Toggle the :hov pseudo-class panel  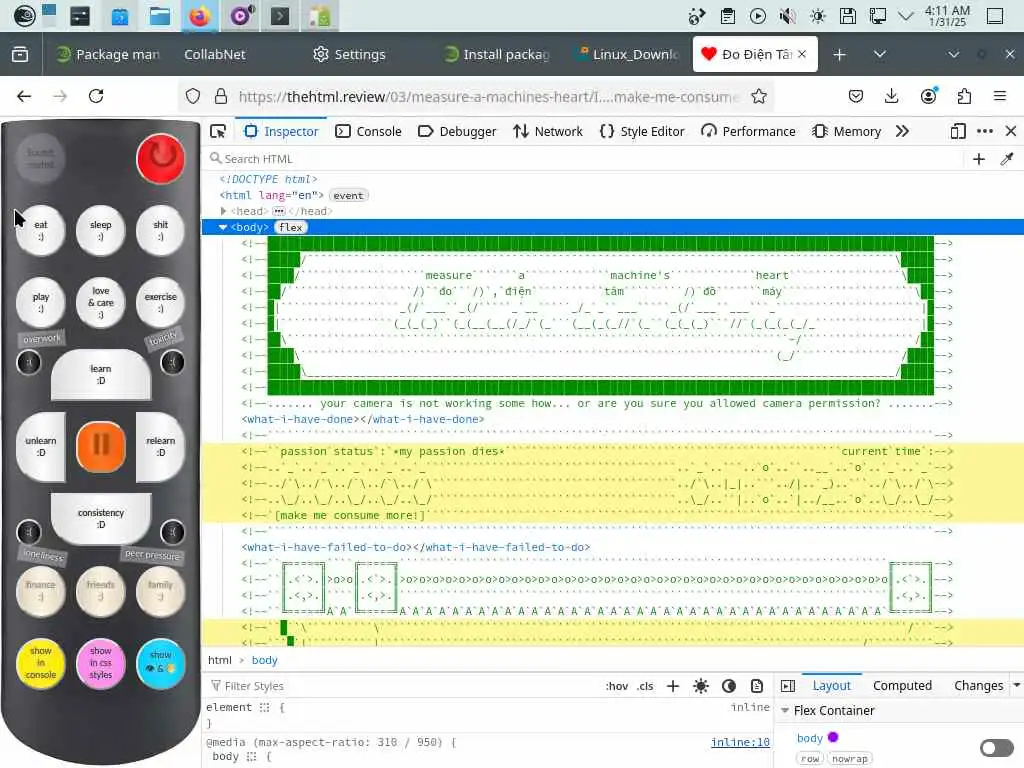(x=616, y=686)
